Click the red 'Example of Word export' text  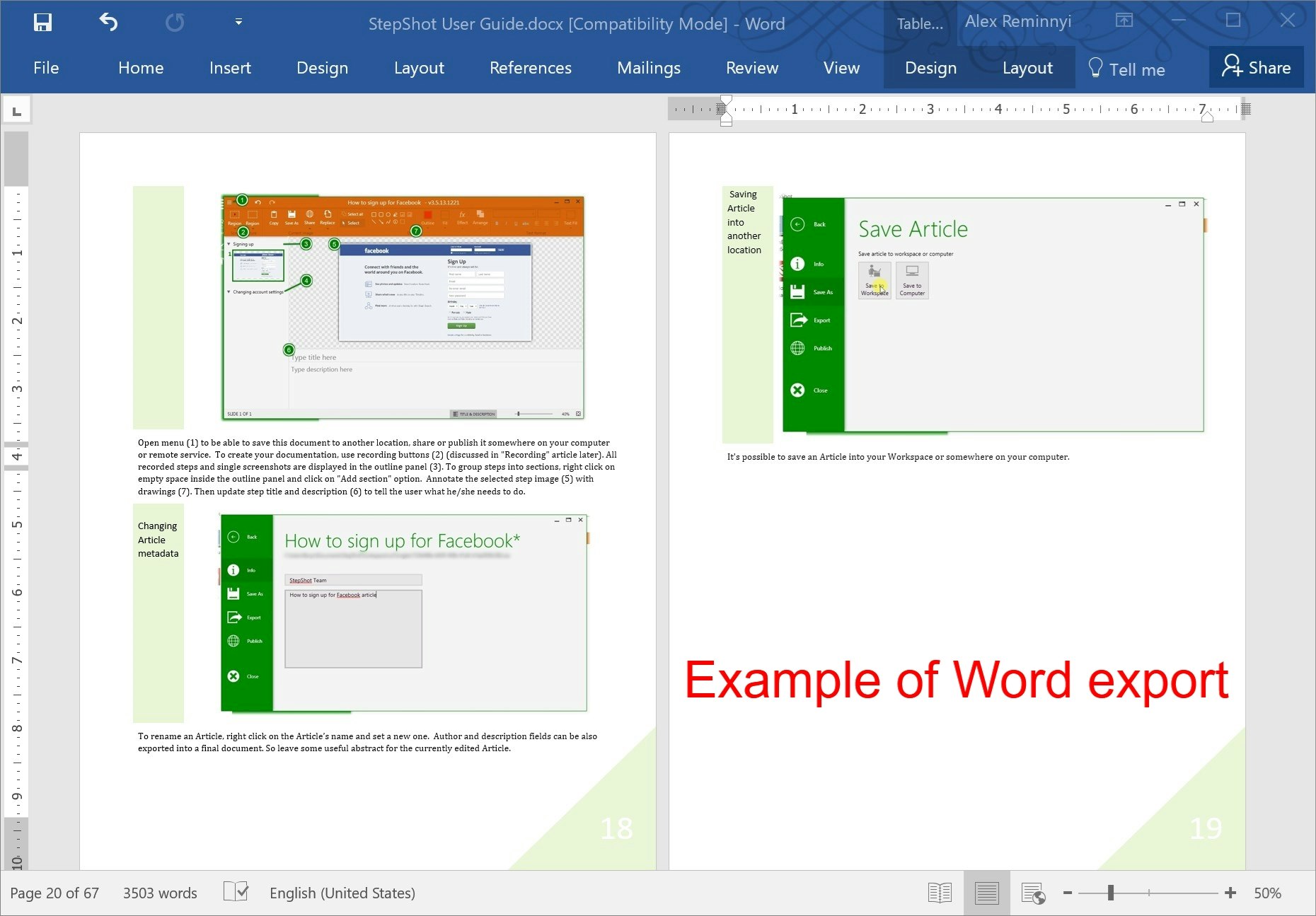tap(957, 680)
